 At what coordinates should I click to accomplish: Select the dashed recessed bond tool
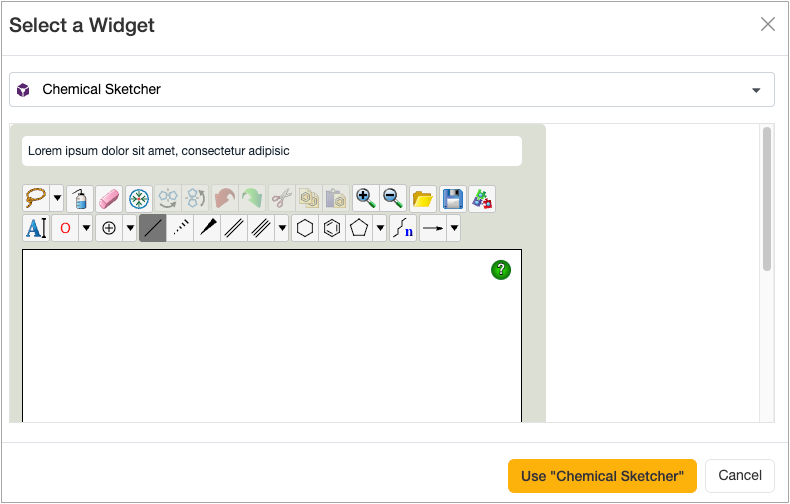point(180,228)
